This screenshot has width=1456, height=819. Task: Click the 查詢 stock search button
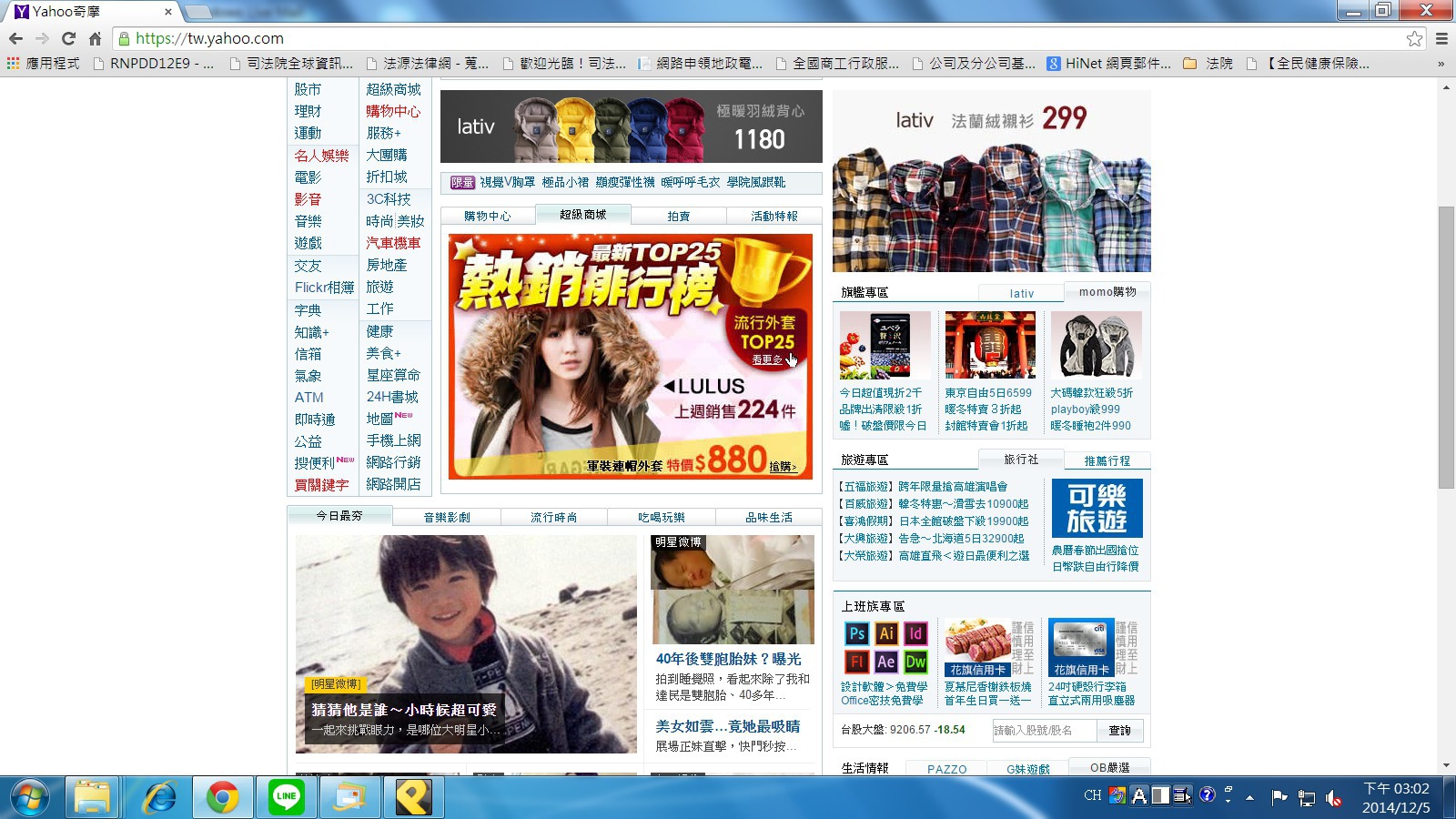tap(1119, 731)
